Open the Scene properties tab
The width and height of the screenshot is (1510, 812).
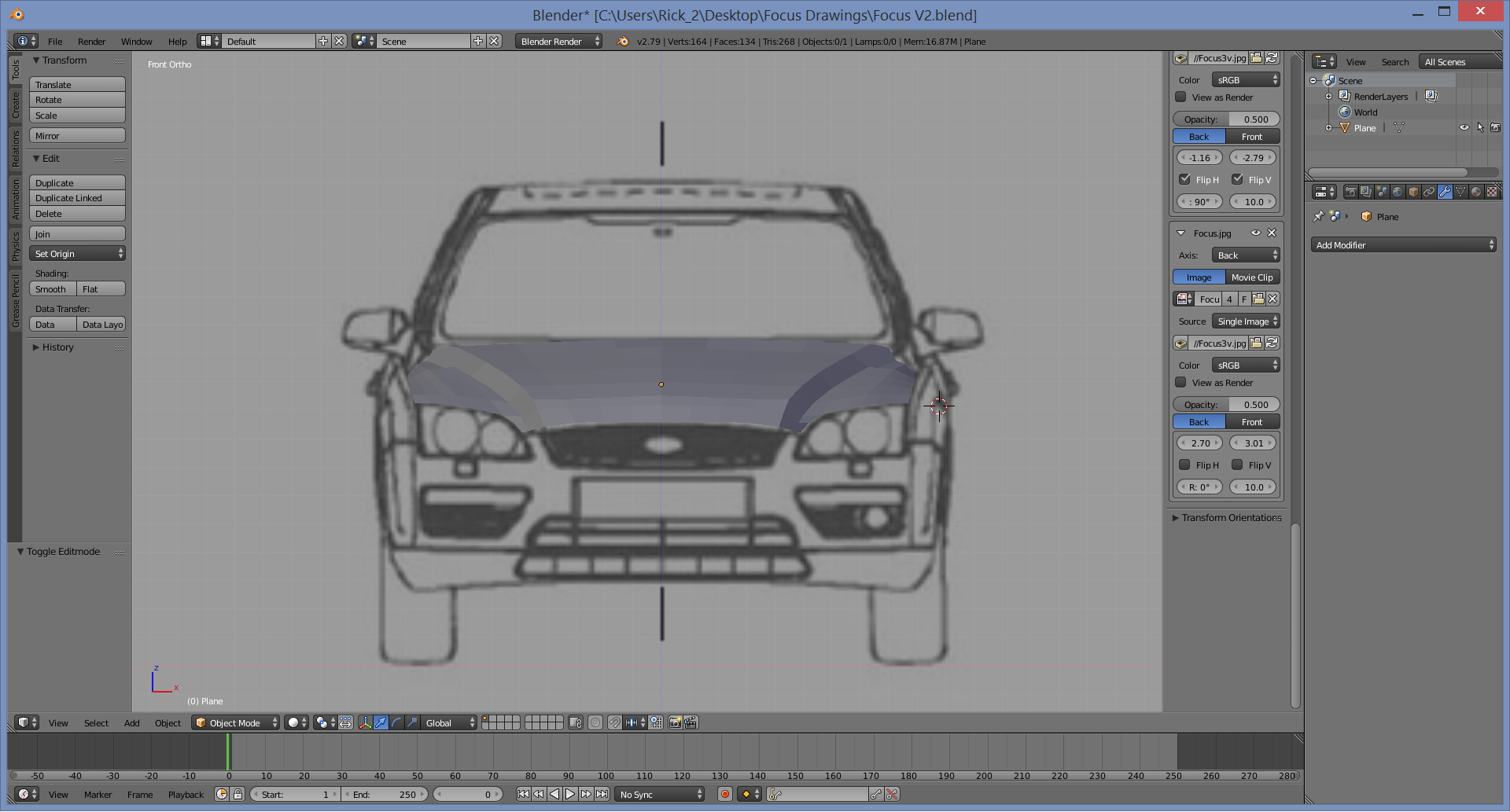1382,192
